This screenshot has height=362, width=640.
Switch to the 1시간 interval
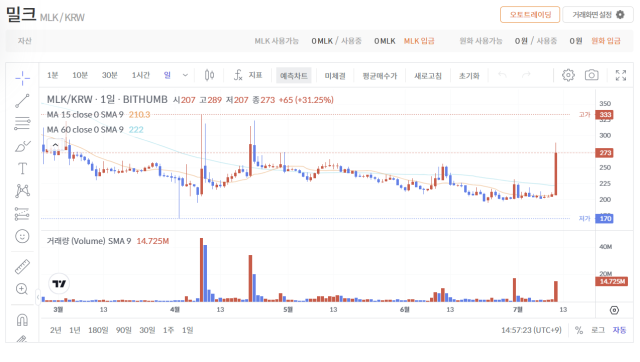[140, 75]
